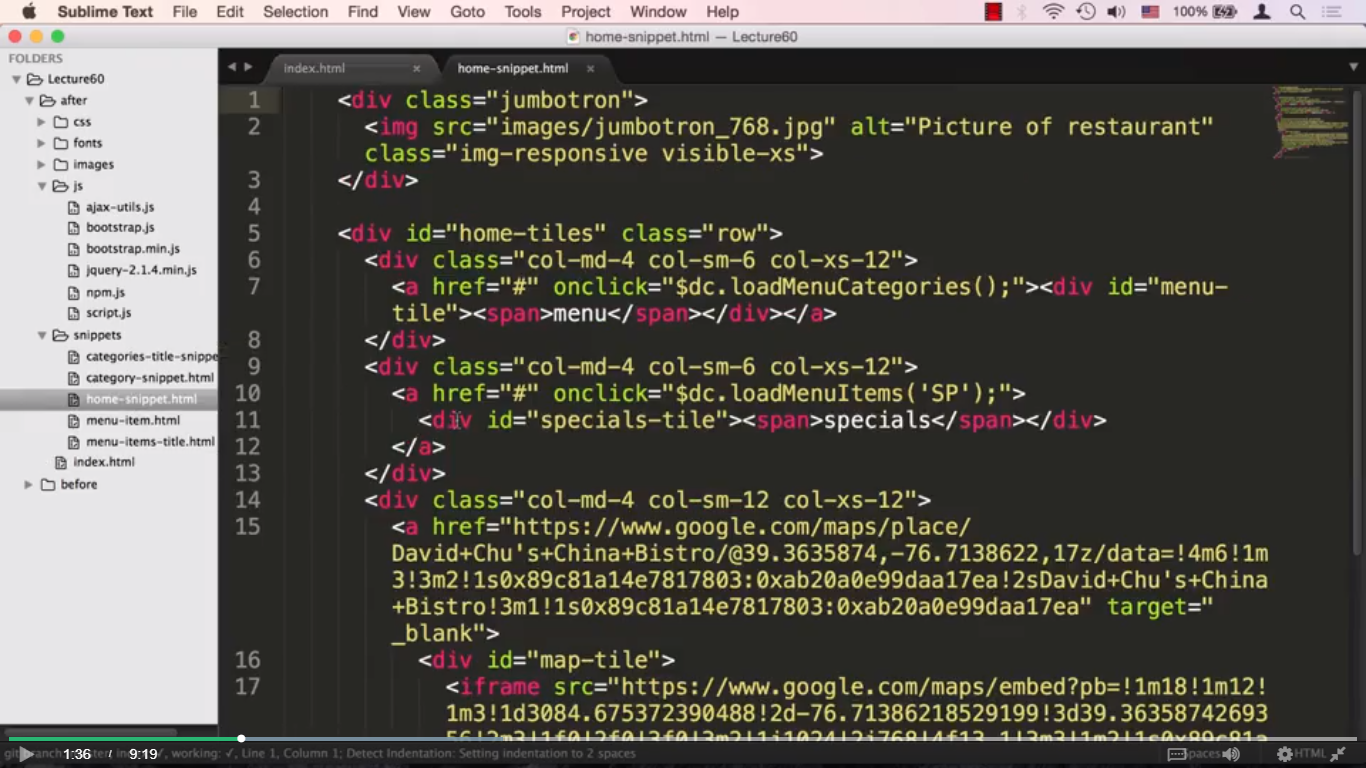Close the home-snippet.html tab
This screenshot has width=1366, height=768.
pos(590,68)
